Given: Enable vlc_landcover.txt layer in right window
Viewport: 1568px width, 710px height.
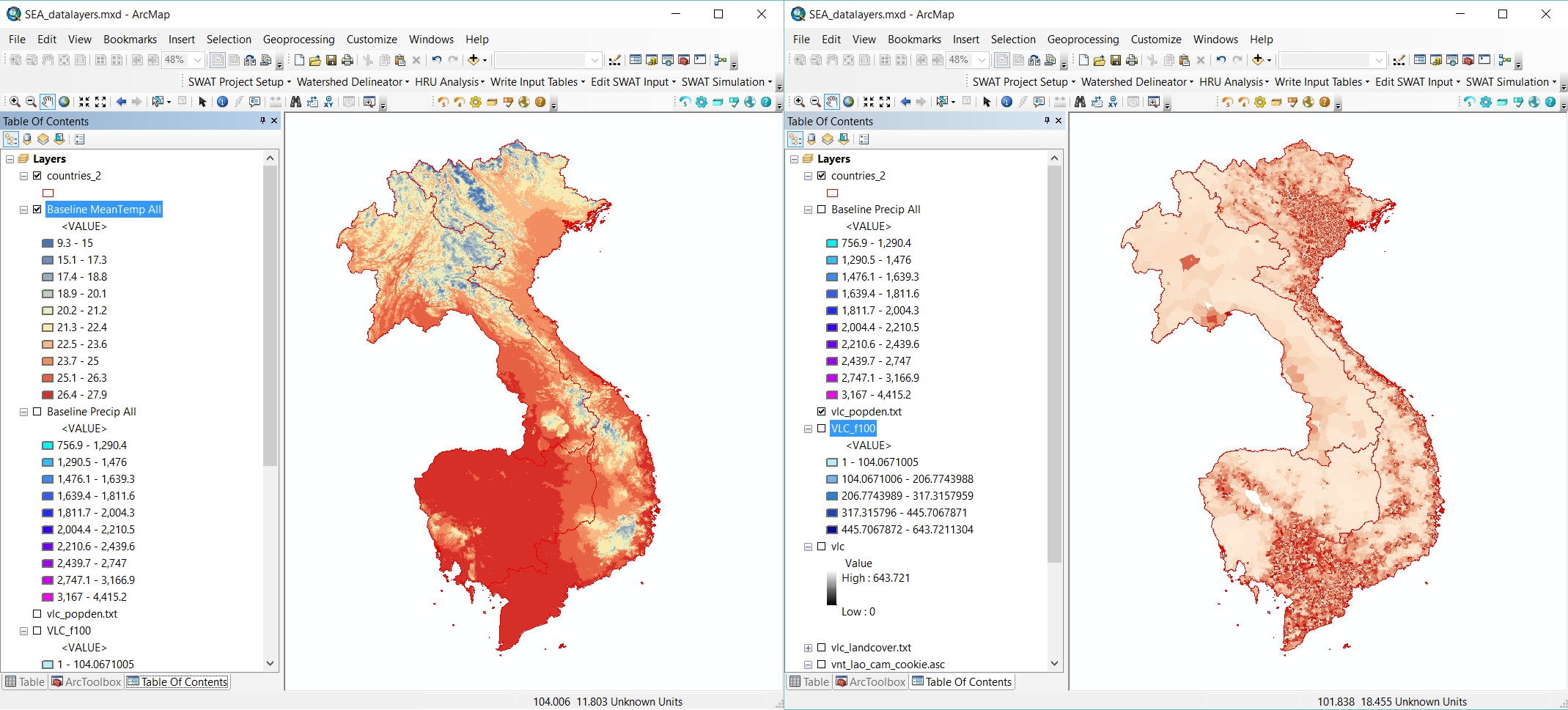Looking at the screenshot, I should [x=822, y=648].
